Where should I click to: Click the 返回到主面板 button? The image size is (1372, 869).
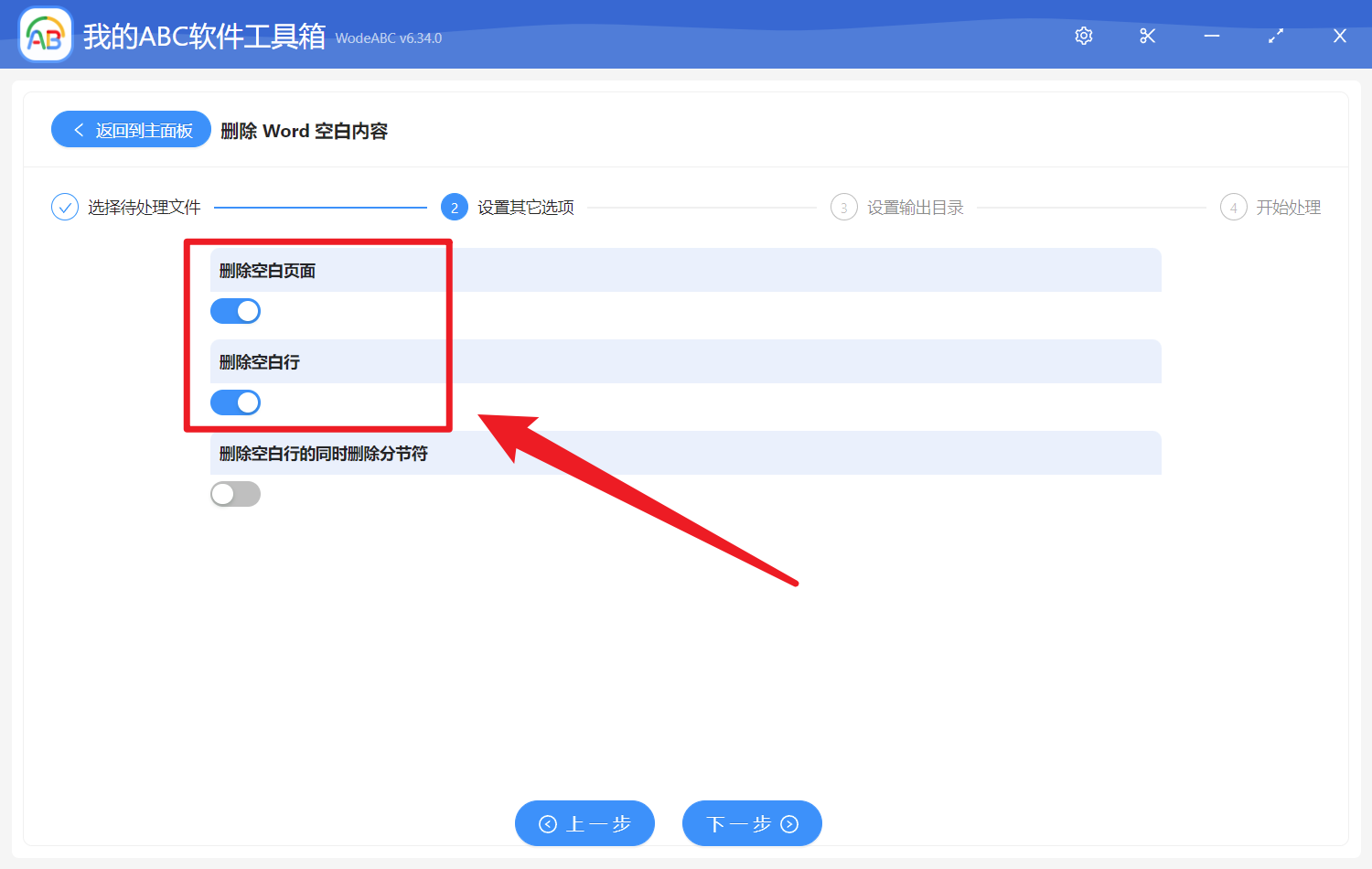point(130,129)
